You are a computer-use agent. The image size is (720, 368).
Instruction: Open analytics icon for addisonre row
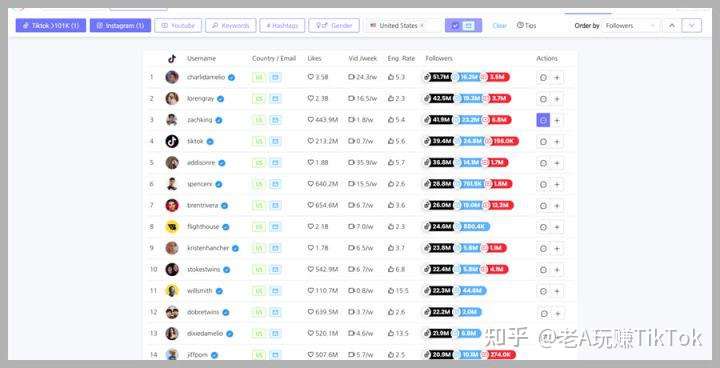tap(543, 163)
